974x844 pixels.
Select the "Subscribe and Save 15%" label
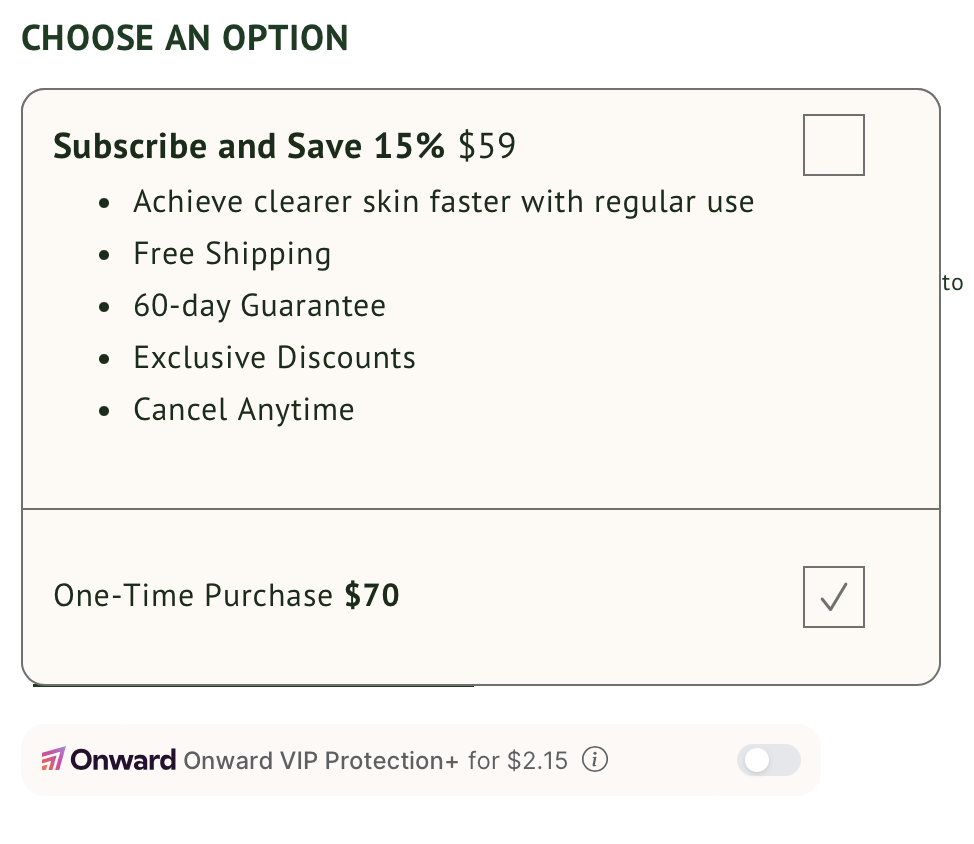click(x=249, y=147)
